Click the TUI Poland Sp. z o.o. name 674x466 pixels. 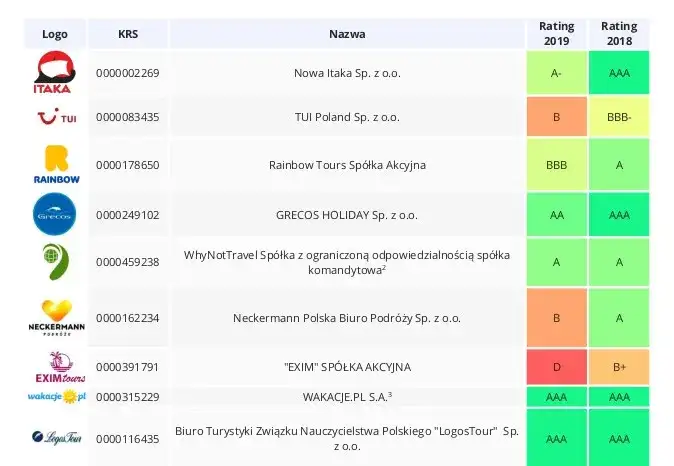point(347,117)
